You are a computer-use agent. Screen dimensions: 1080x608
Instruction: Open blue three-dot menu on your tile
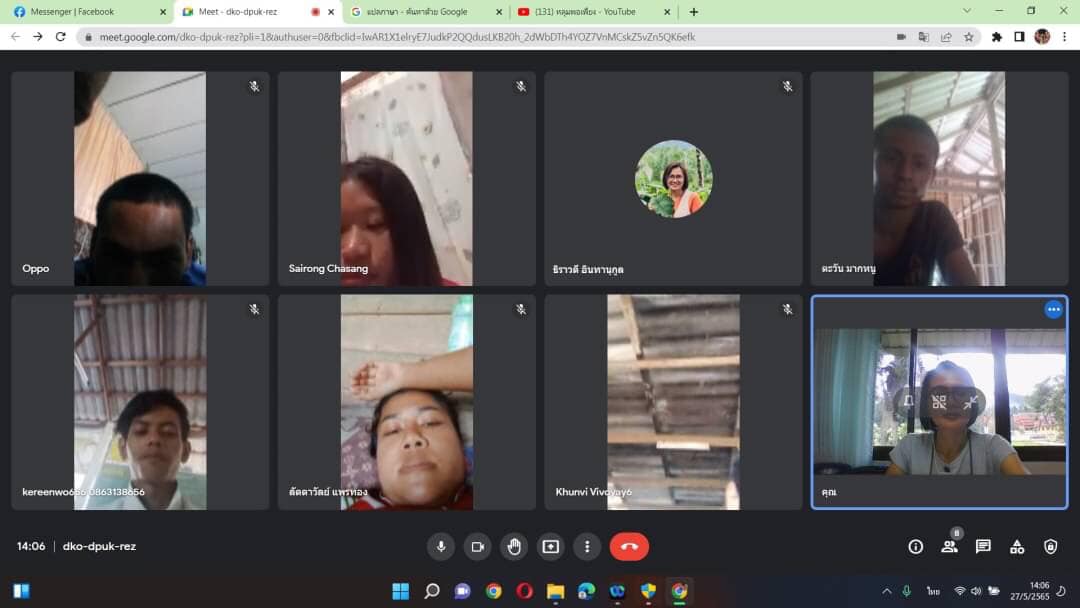coord(1053,309)
